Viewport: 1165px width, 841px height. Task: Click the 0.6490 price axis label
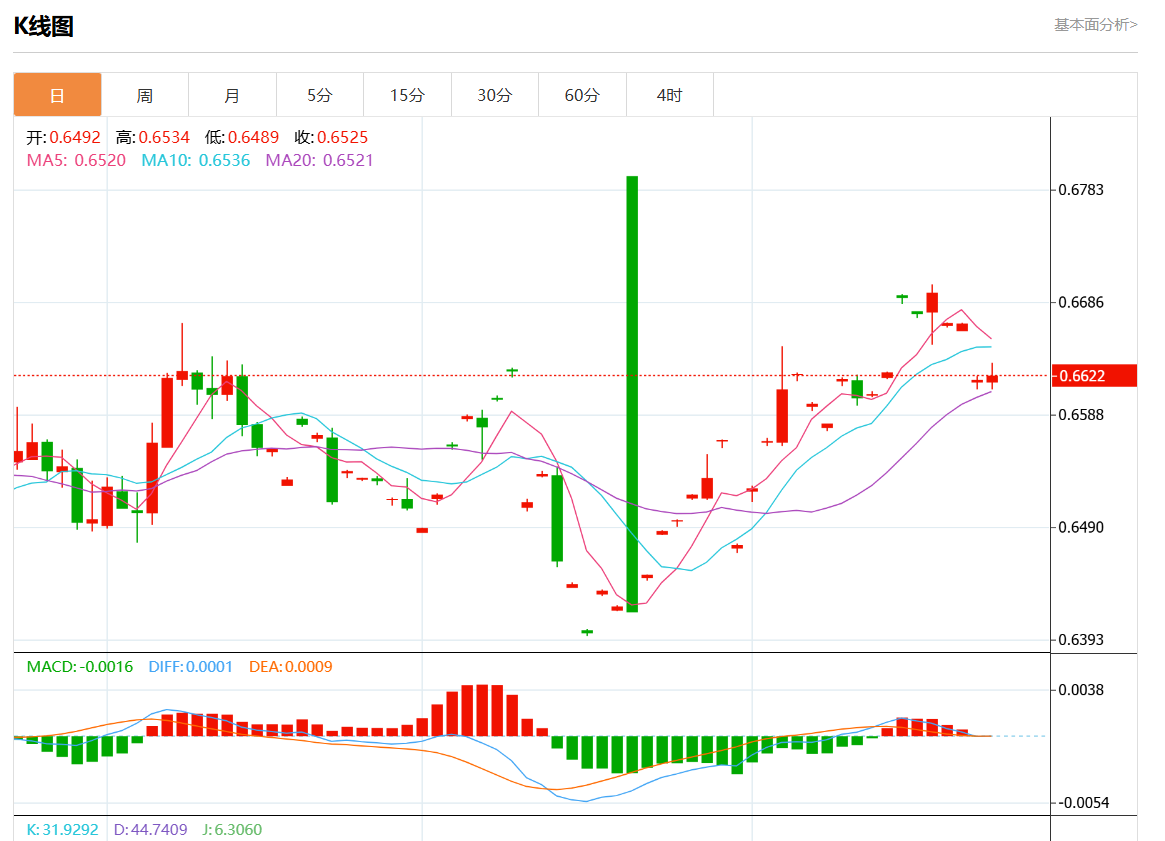tap(1081, 527)
